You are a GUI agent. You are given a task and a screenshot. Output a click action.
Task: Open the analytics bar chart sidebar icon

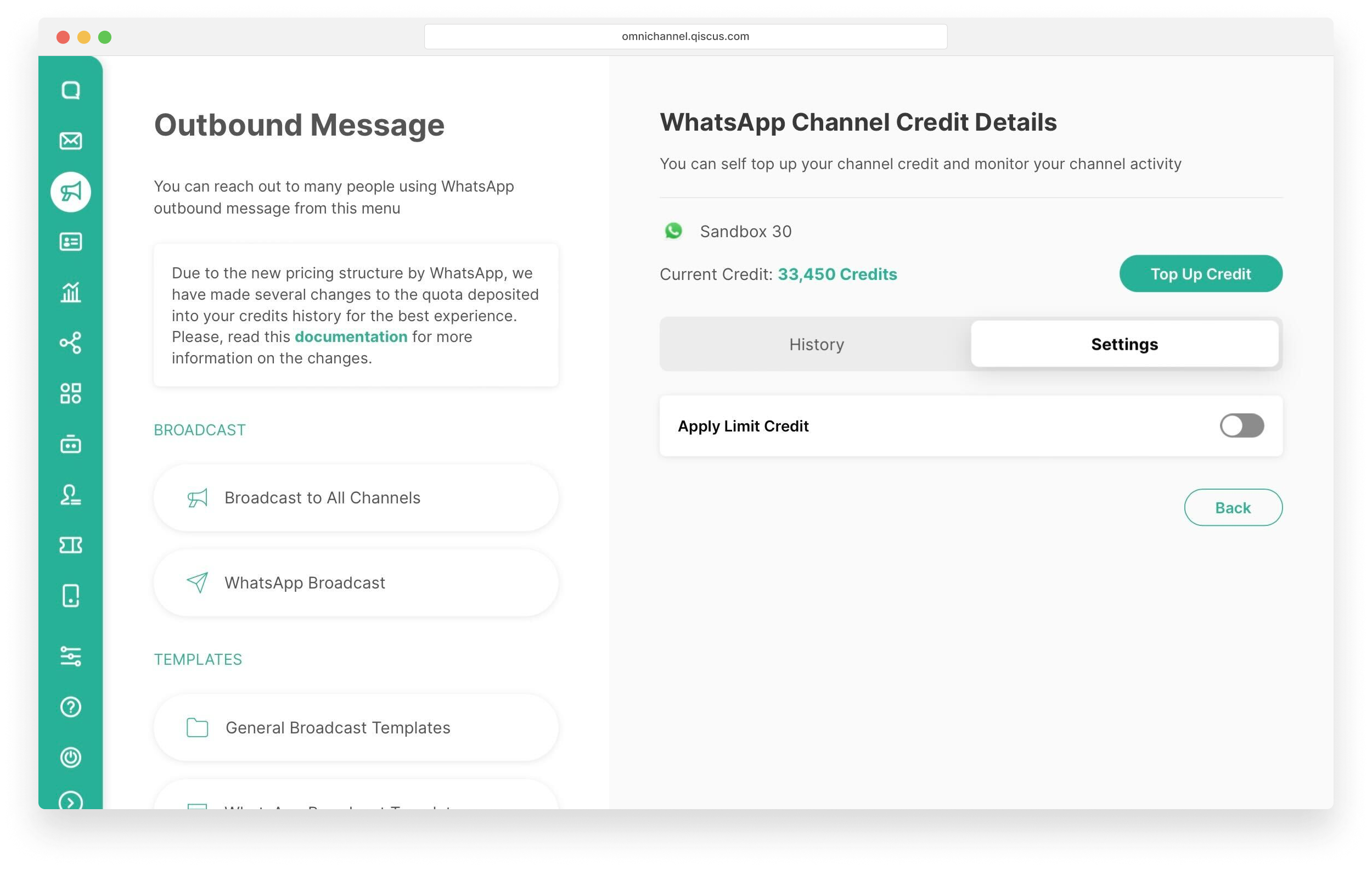pos(71,293)
